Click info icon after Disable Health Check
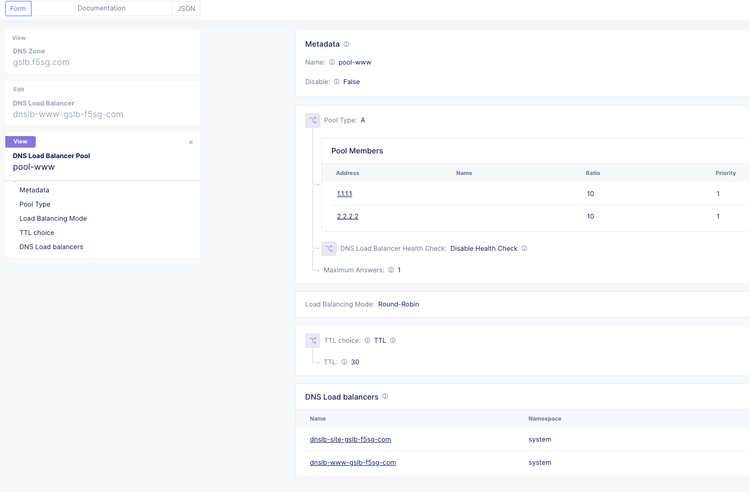This screenshot has width=750, height=492. tap(524, 248)
